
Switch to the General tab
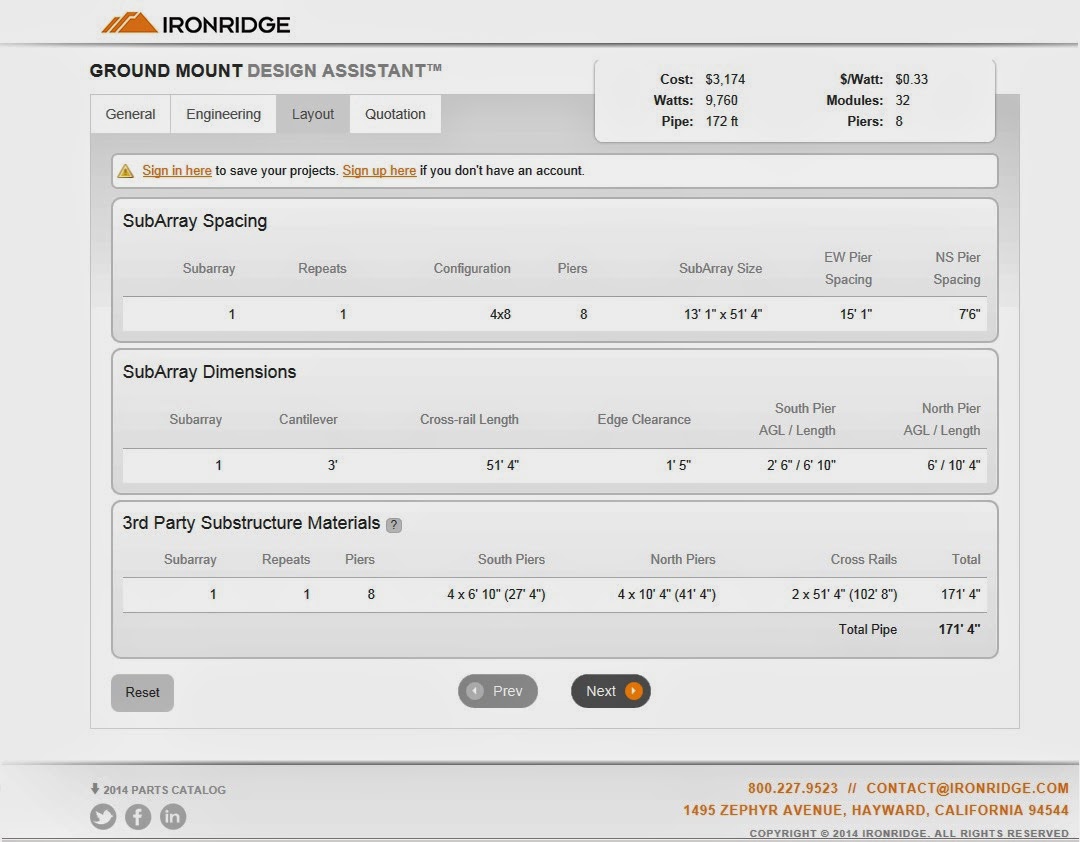tap(130, 114)
